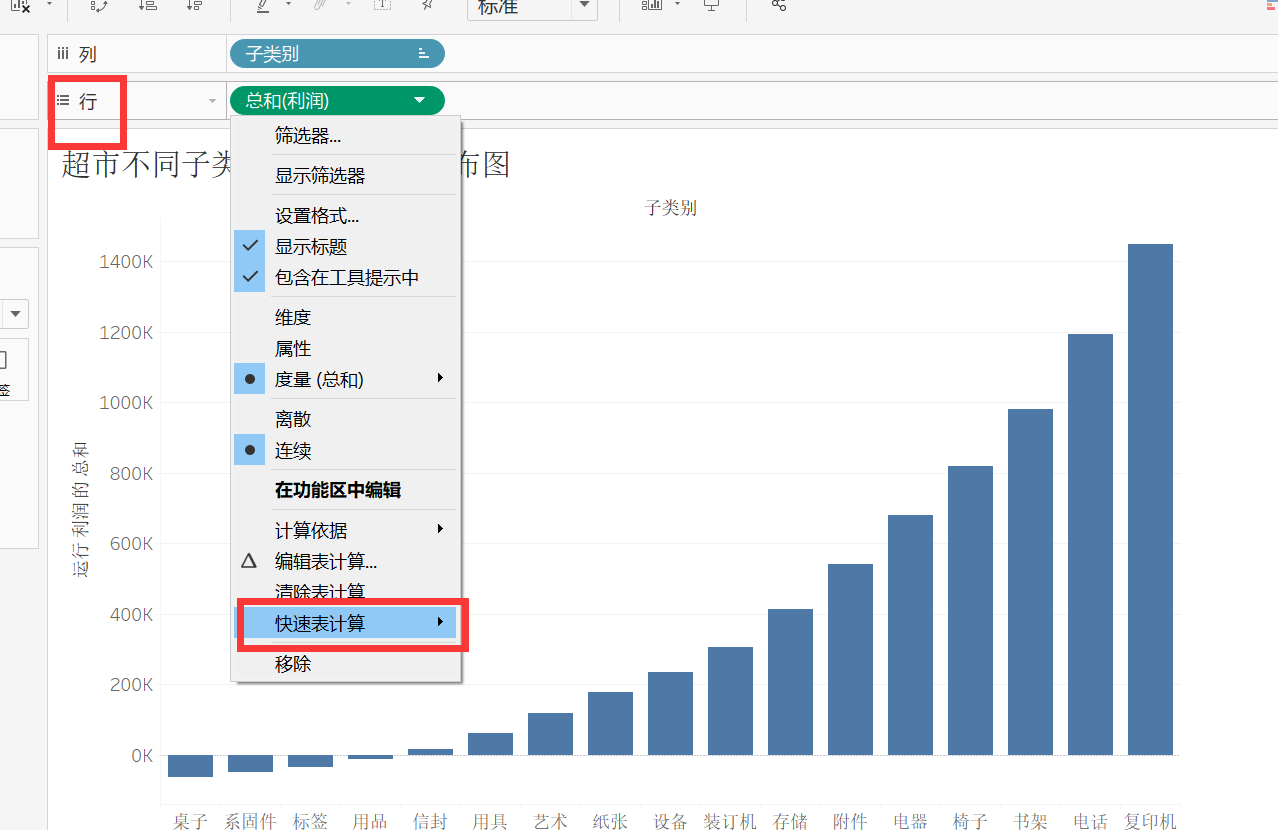This screenshot has width=1278, height=830.
Task: Click the 复印机 bar in the chart
Action: 1150,499
